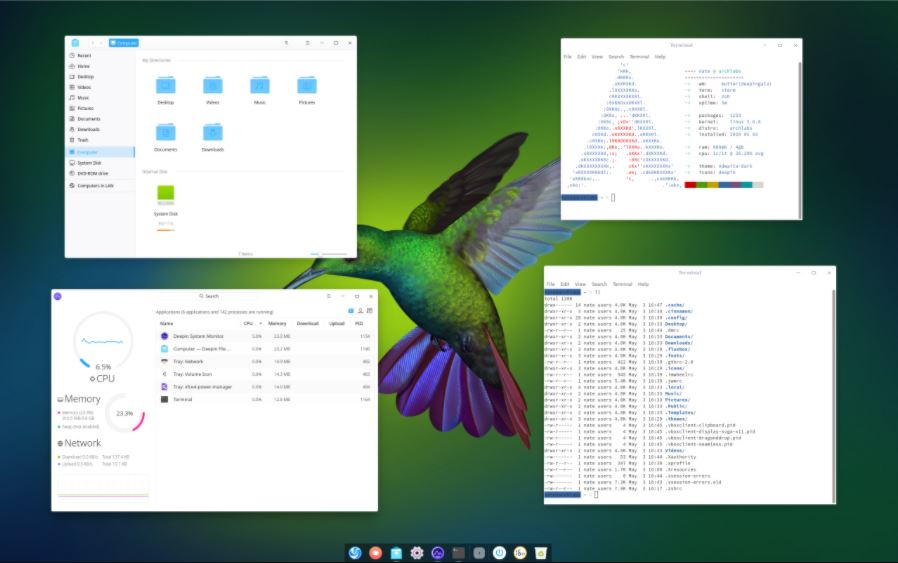The height and width of the screenshot is (563, 898).
Task: Sort processes by Name column
Action: pyautogui.click(x=167, y=324)
